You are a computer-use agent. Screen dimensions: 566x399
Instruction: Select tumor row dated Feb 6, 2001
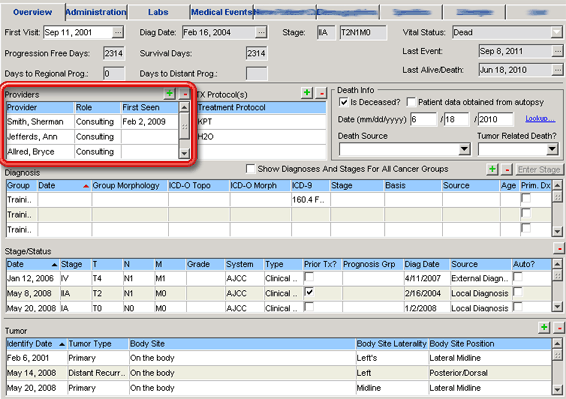tap(279, 358)
